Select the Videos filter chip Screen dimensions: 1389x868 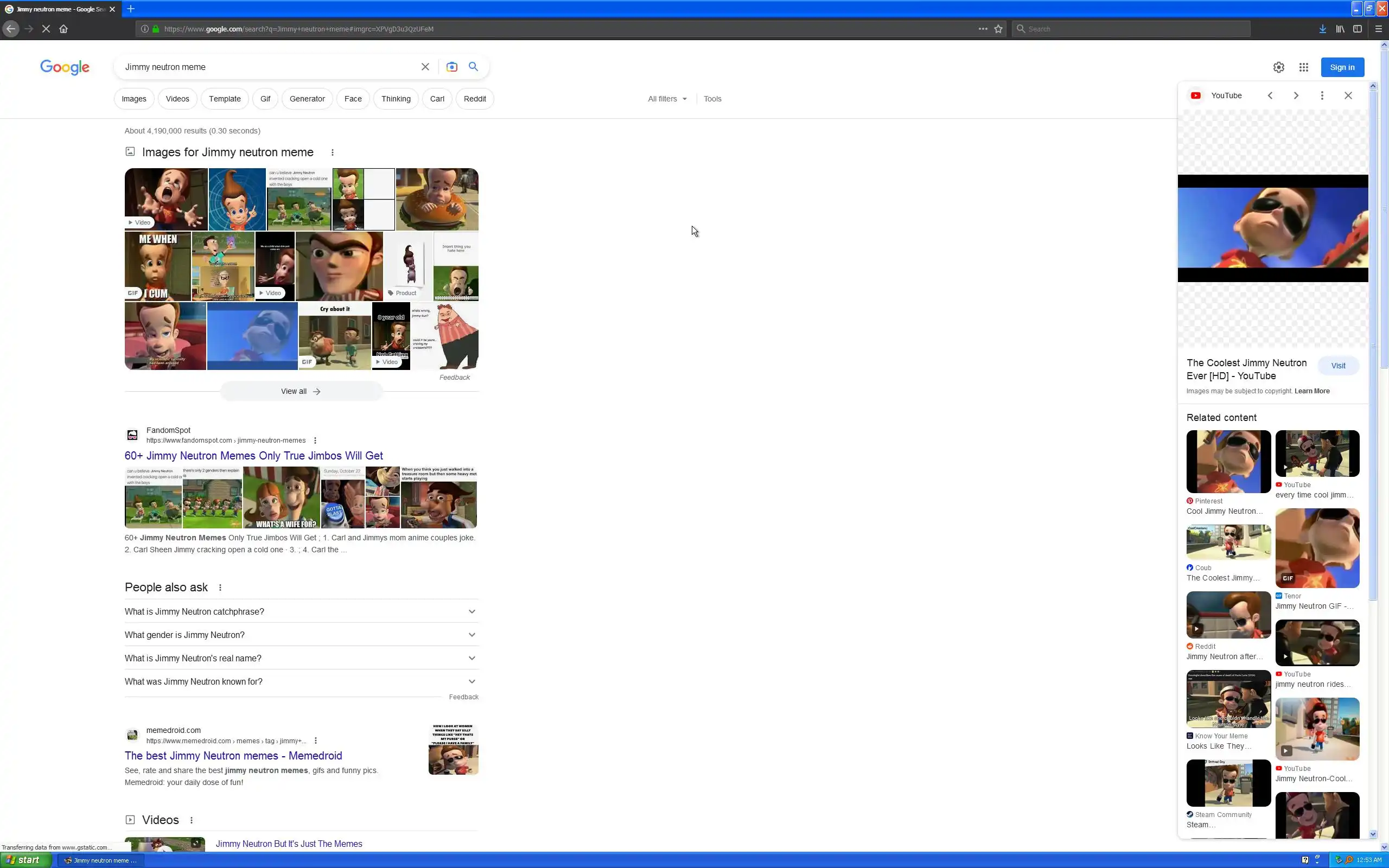click(177, 99)
